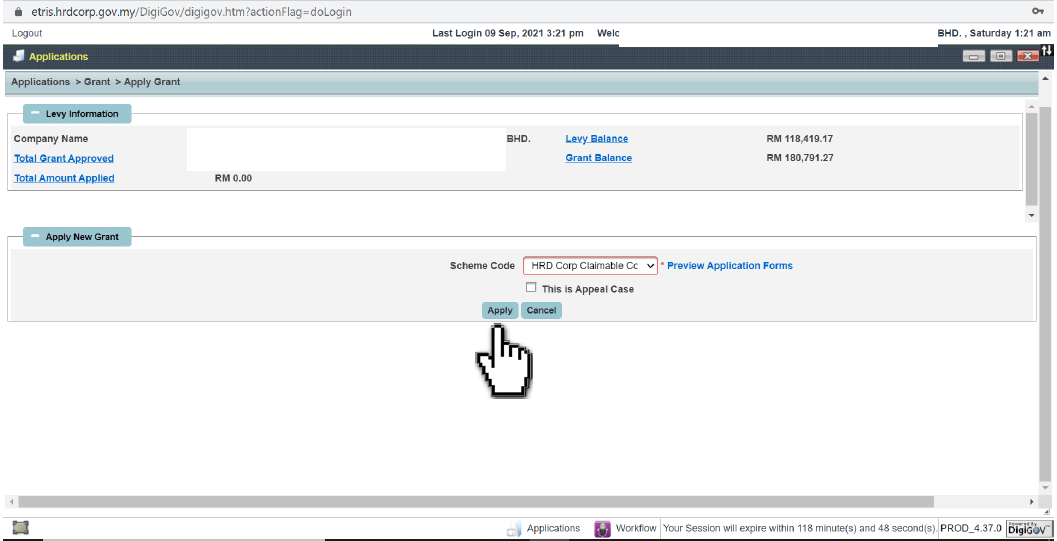Click the Applications icon in title bar
The height and width of the screenshot is (541, 1057).
tap(18, 56)
